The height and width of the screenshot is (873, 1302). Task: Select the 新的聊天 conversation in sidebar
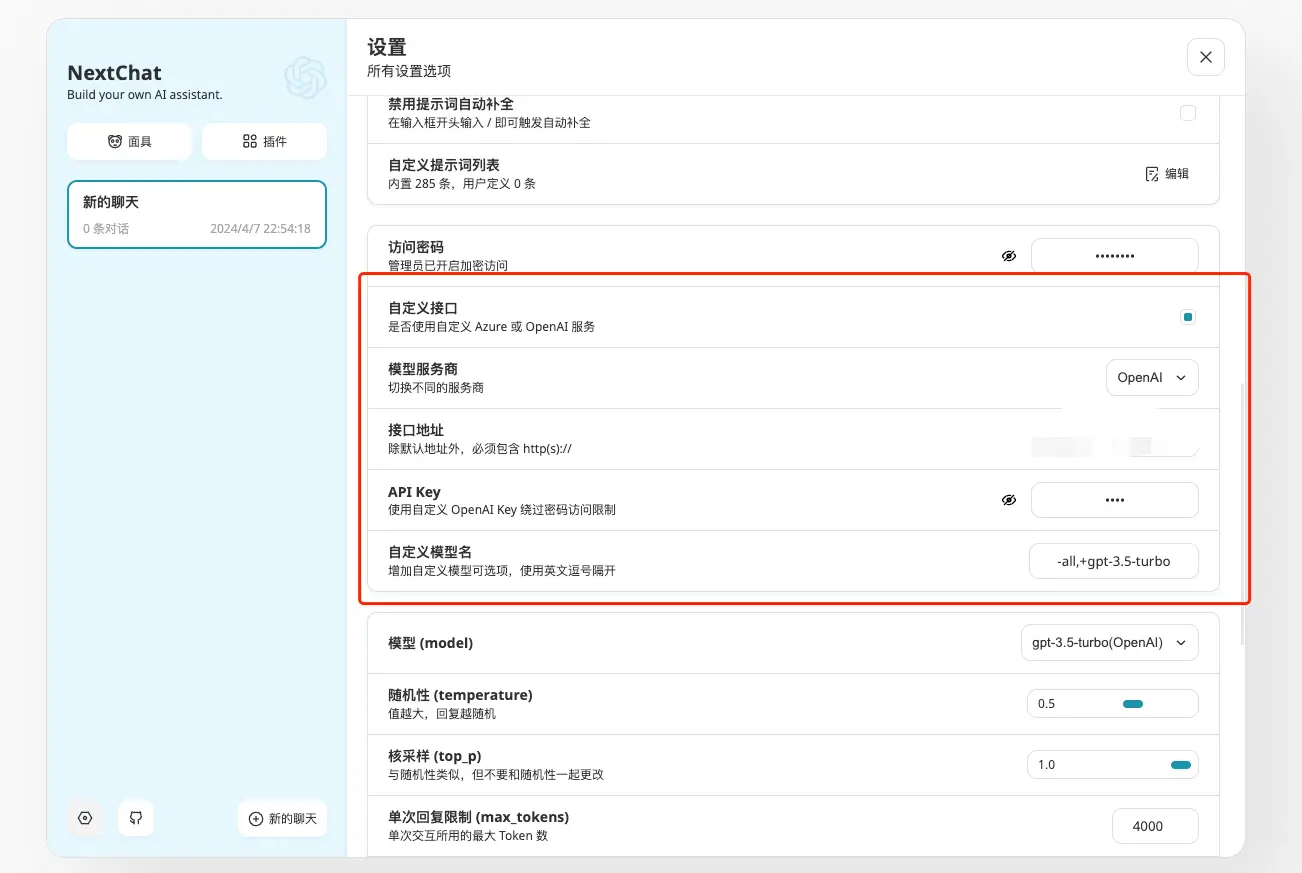pos(196,214)
